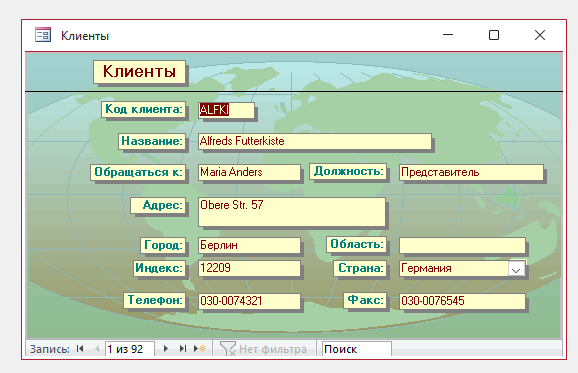The height and width of the screenshot is (373, 578).
Task: Go to the previous record
Action: point(97,349)
